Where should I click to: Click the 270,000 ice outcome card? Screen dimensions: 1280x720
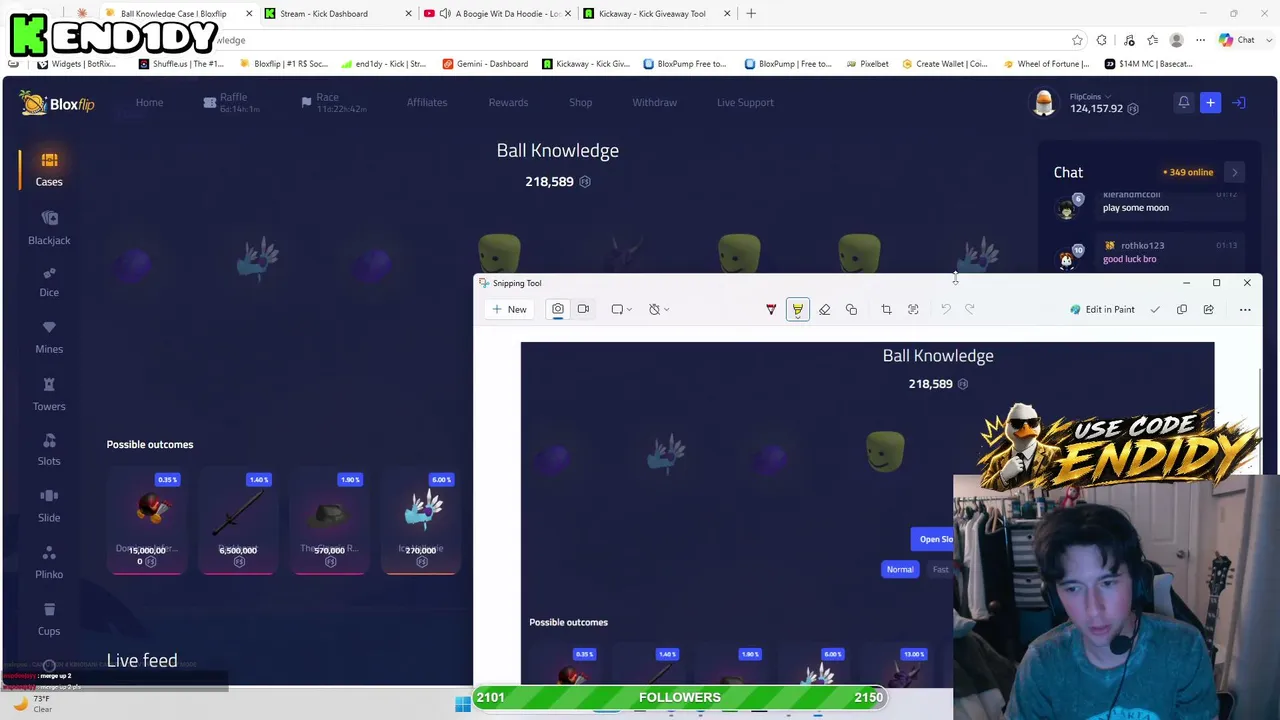421,521
